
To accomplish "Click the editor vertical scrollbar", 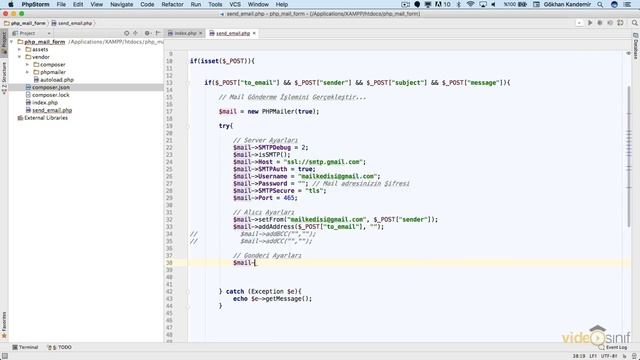I will pos(629,157).
